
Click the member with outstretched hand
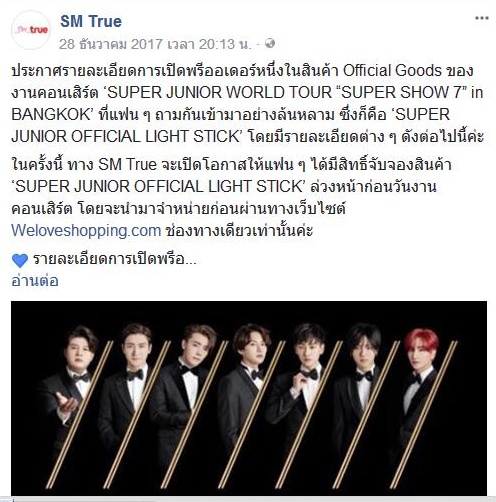[68, 393]
